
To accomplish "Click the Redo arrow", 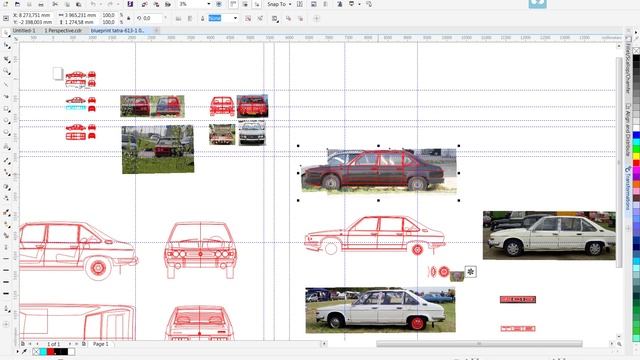I will tap(110, 4).
